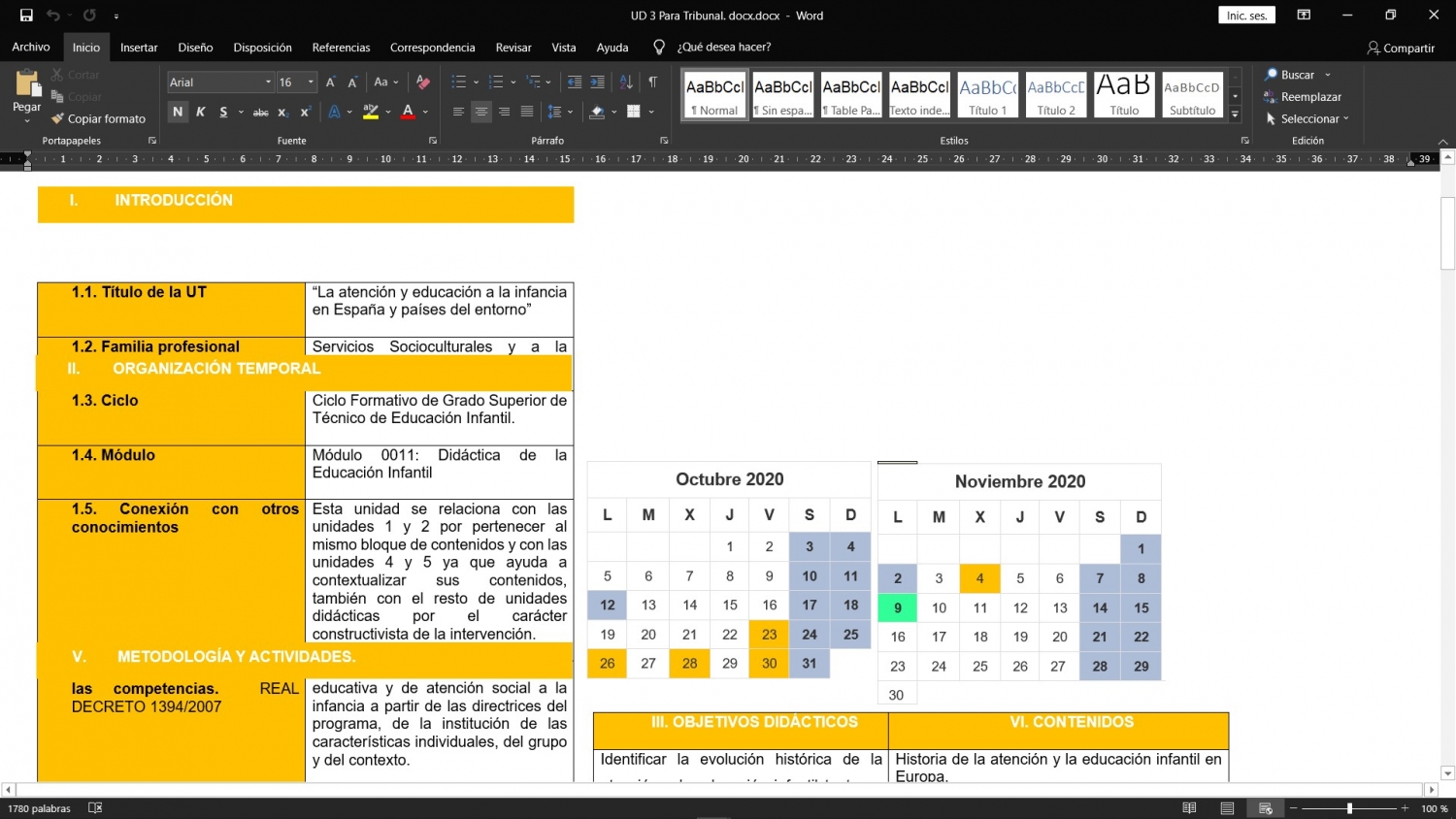Switch to read mode view icon

tap(1189, 808)
